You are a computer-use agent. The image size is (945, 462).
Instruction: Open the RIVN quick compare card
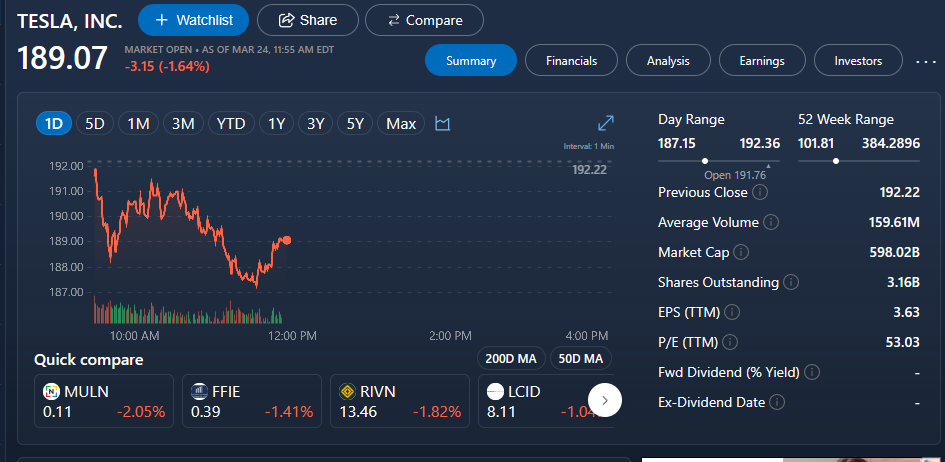point(399,401)
